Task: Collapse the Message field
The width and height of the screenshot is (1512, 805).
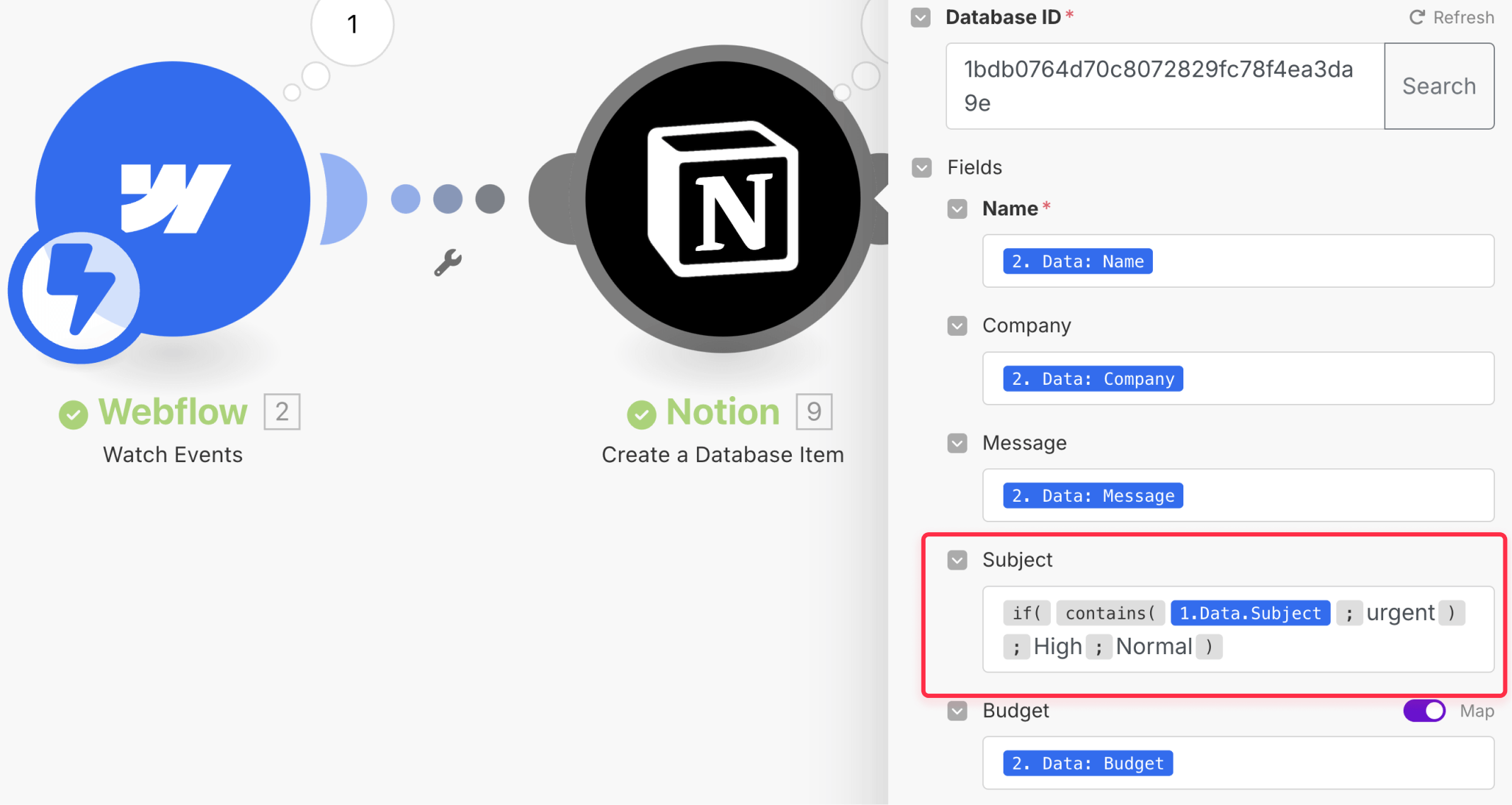Action: pyautogui.click(x=957, y=444)
